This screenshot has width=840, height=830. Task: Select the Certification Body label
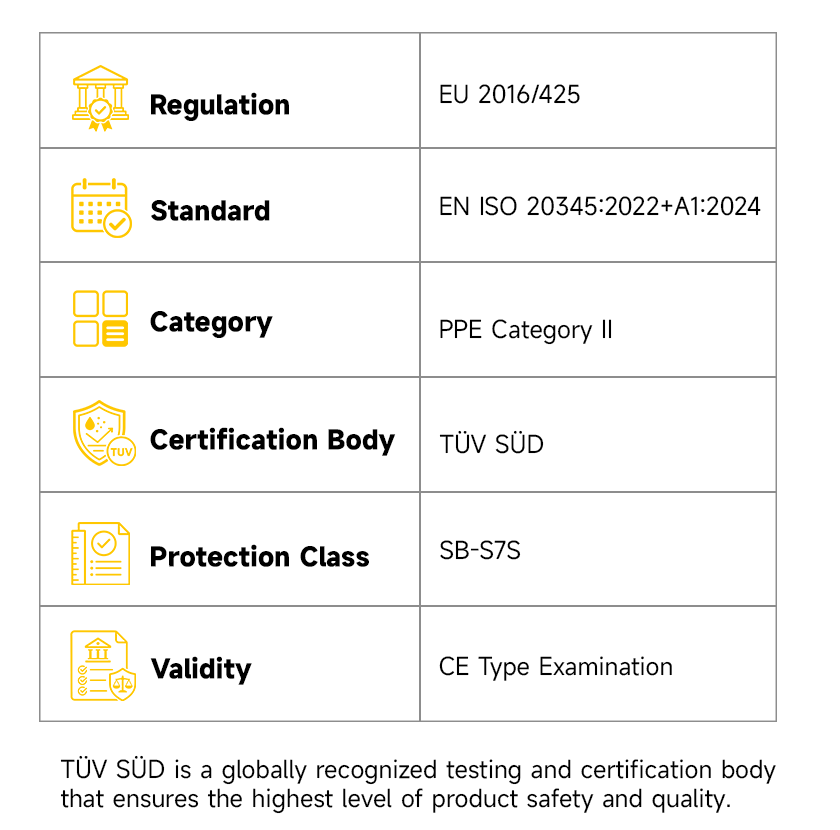(272, 440)
